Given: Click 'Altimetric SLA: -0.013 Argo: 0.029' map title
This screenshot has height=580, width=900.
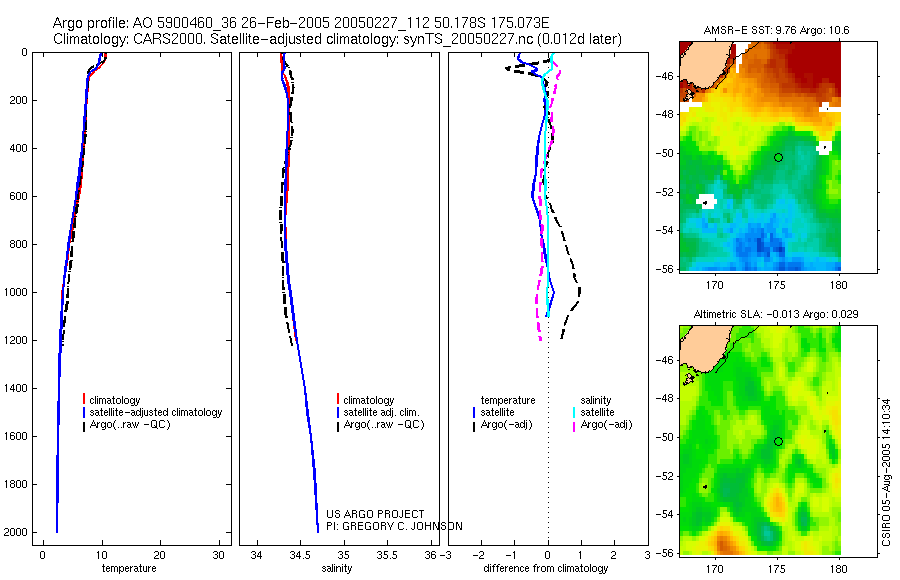Looking at the screenshot, I should (776, 315).
